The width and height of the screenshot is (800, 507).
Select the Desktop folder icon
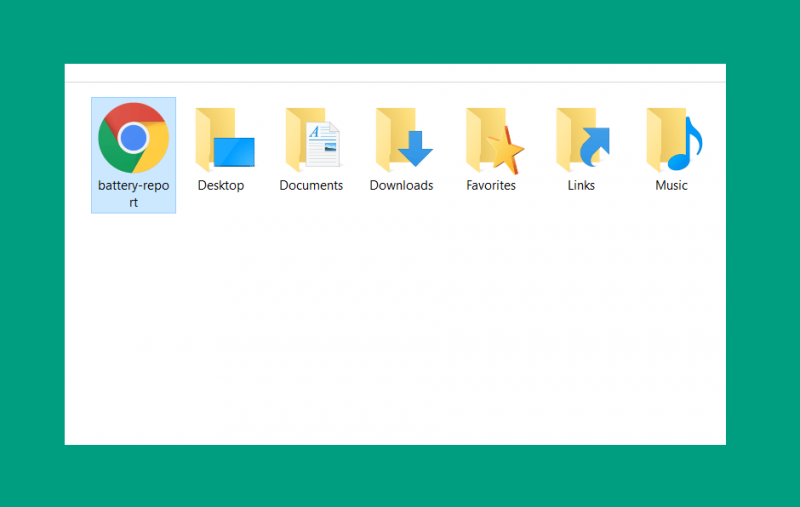click(x=224, y=140)
